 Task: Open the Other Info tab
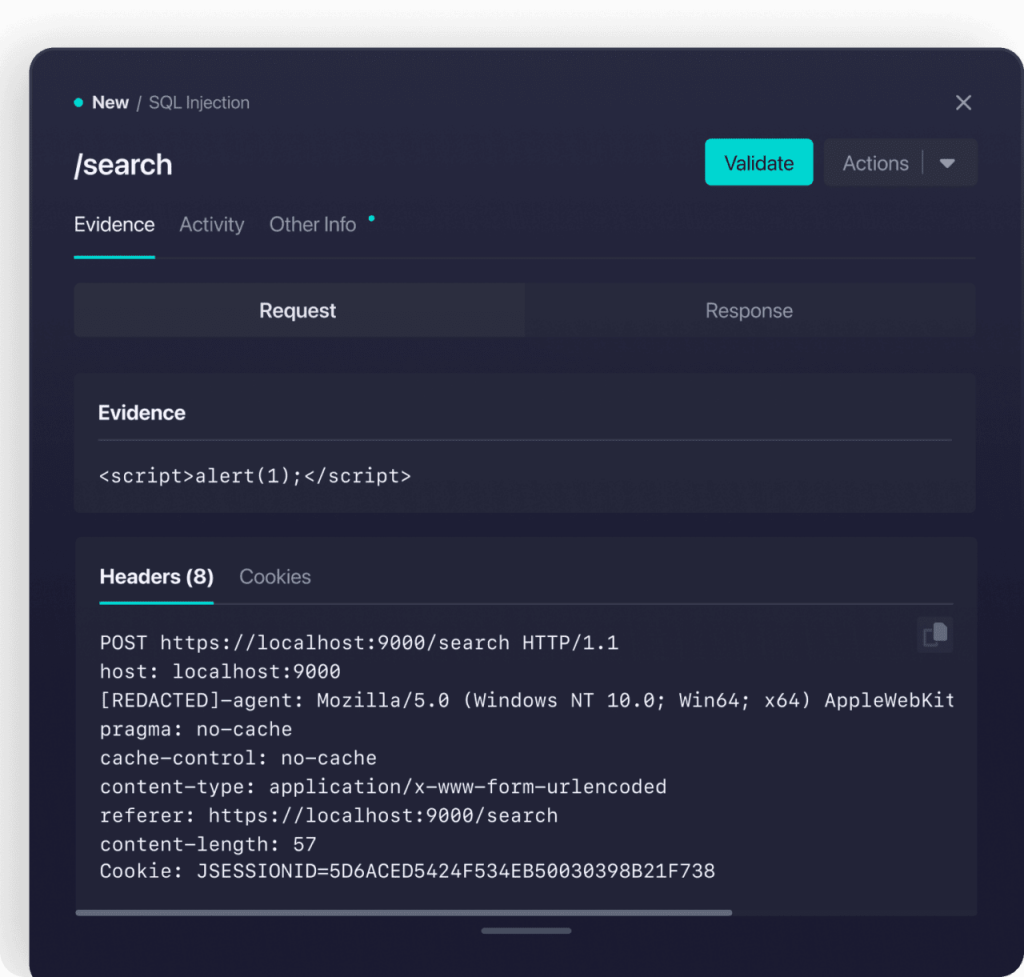[x=312, y=225]
